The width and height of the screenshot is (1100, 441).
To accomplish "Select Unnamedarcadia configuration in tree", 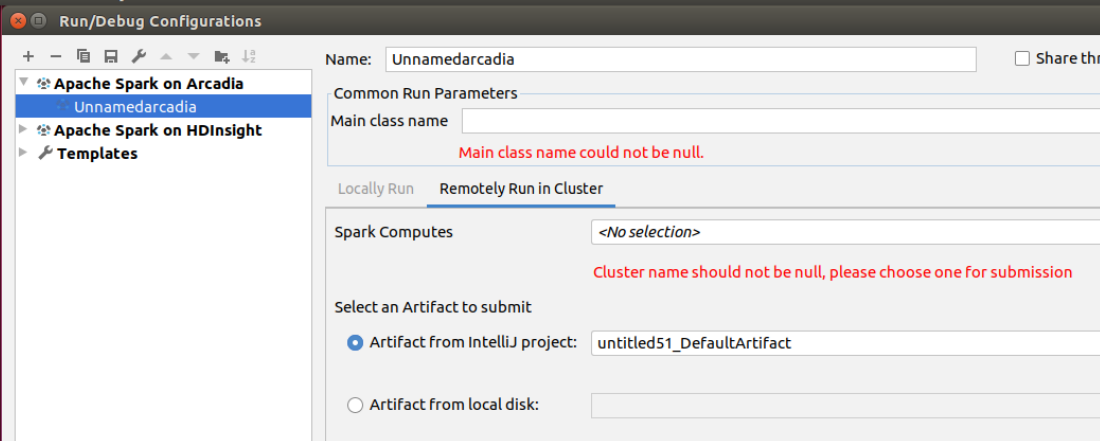I will [163, 107].
